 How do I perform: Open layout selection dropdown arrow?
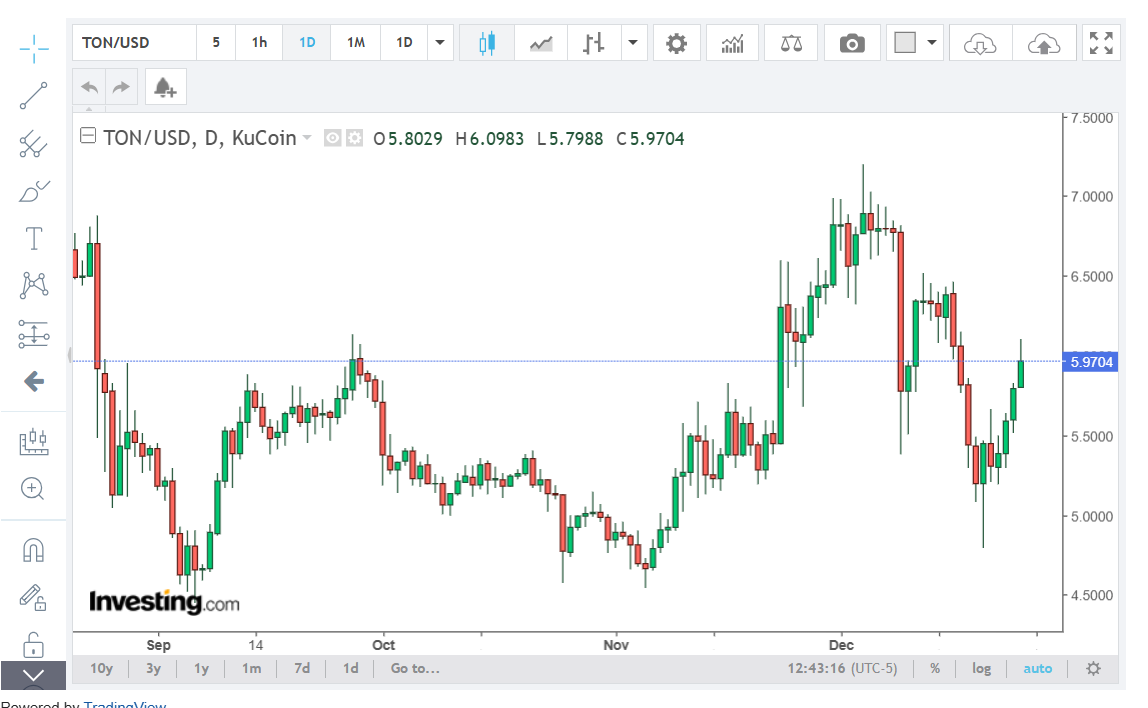click(931, 42)
